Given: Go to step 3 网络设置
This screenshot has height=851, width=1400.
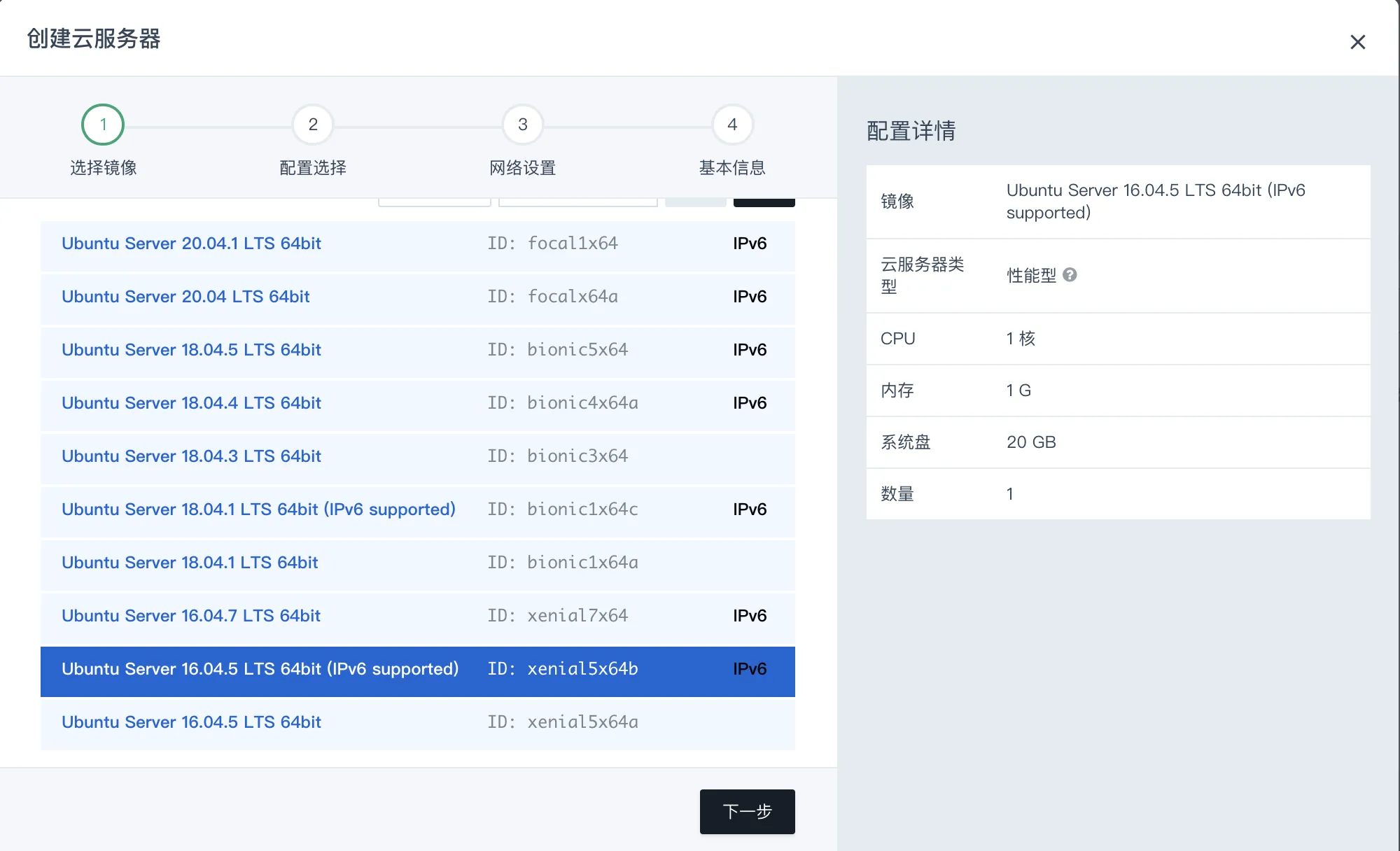Looking at the screenshot, I should pos(522,125).
